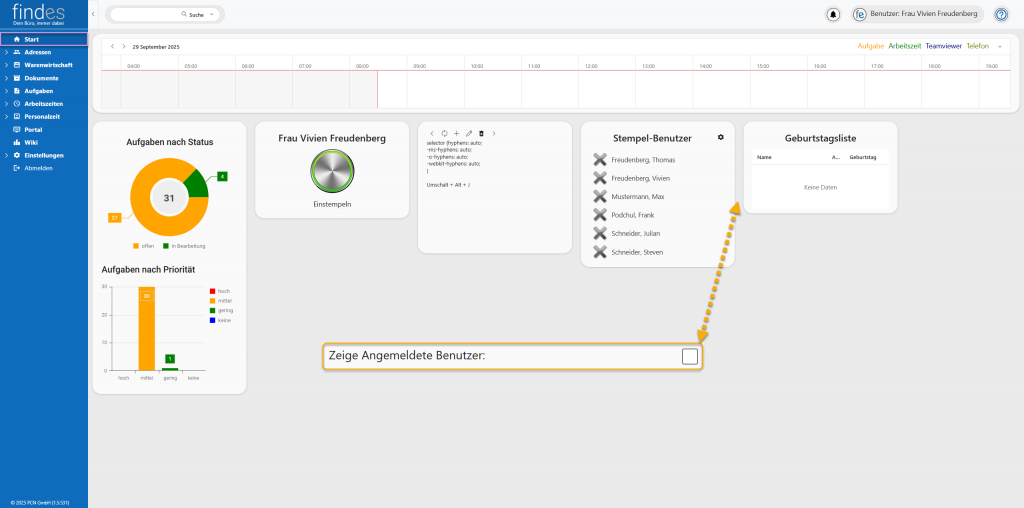
Task: Toggle the 'offen' legend entry in status chart
Action: click(x=143, y=246)
